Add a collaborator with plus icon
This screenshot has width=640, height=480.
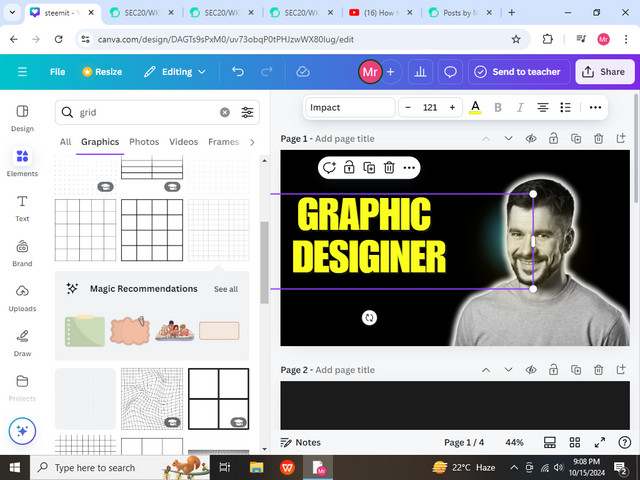[391, 72]
